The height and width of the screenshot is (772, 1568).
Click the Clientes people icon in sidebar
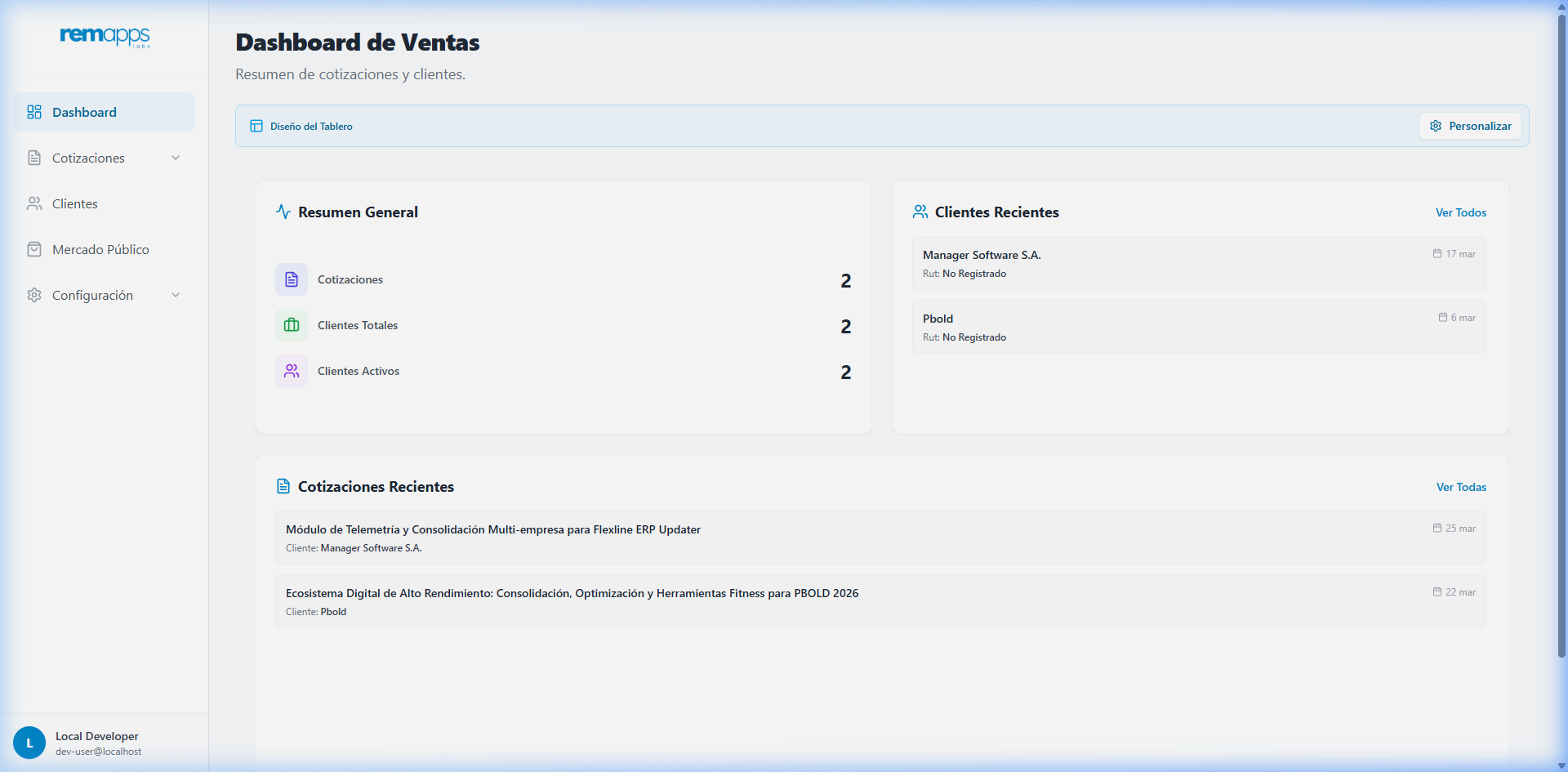pos(34,203)
